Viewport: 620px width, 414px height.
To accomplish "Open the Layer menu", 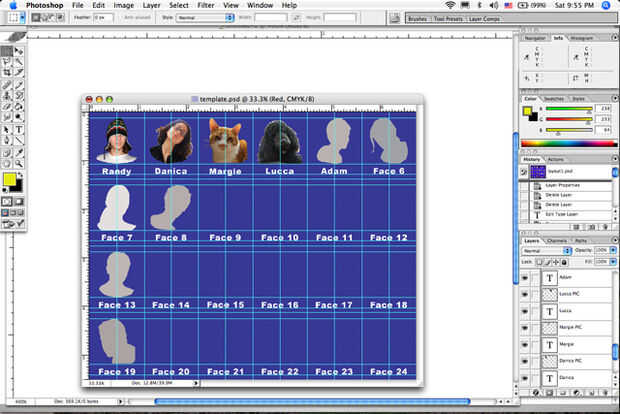I will 151,5.
